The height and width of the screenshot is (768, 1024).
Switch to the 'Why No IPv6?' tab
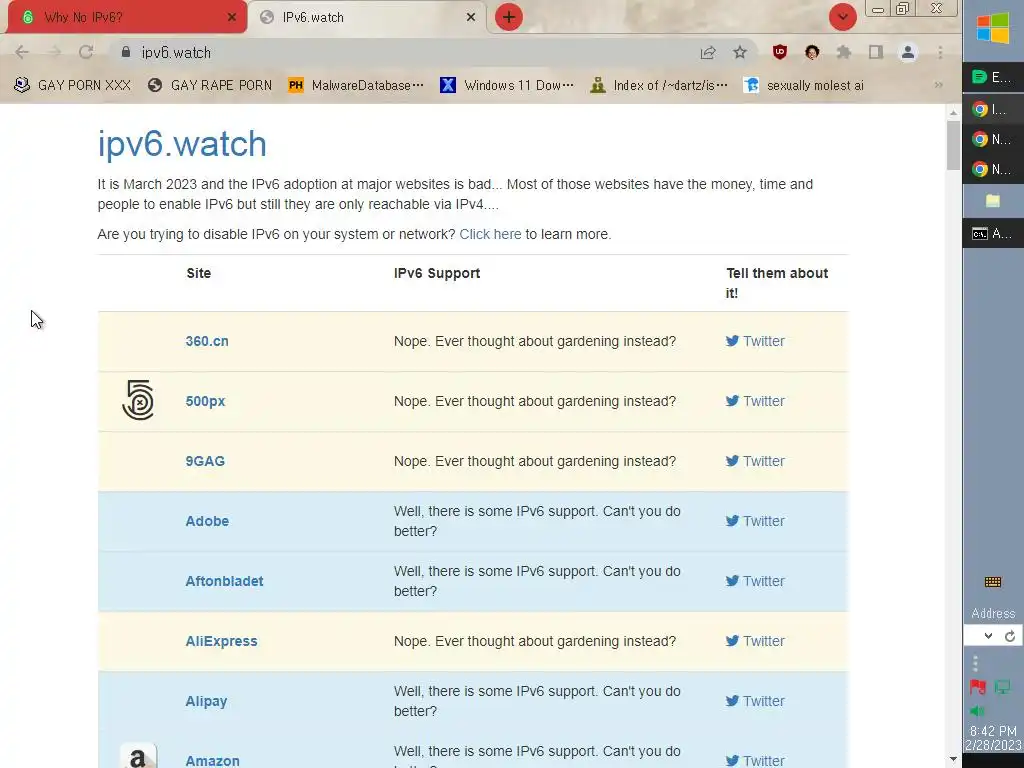click(124, 17)
